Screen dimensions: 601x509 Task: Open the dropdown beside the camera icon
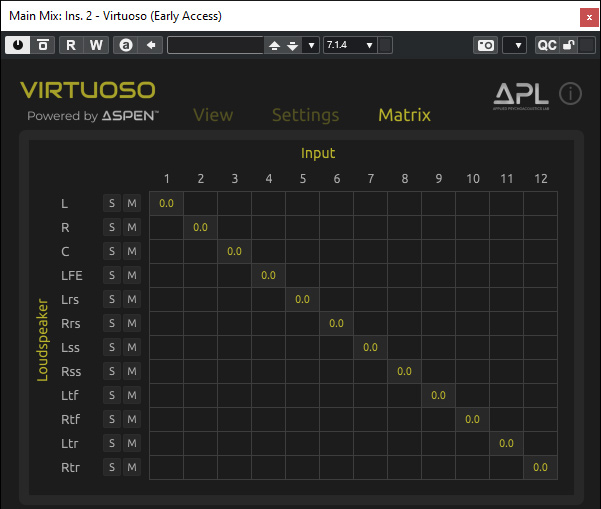click(514, 45)
